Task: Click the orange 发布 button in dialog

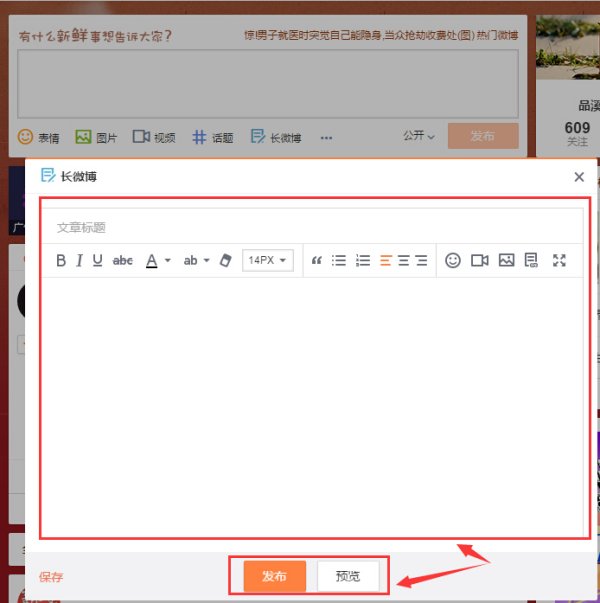Action: (275, 576)
